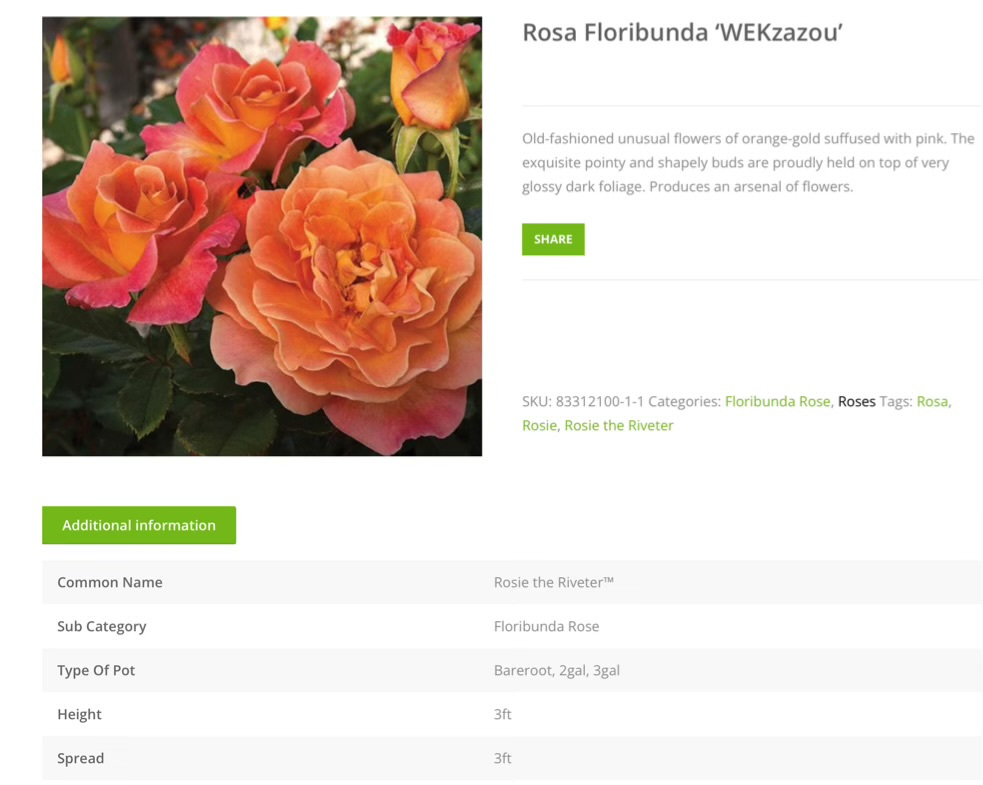The image size is (983, 785).
Task: Click the Common Name row label
Action: click(110, 582)
